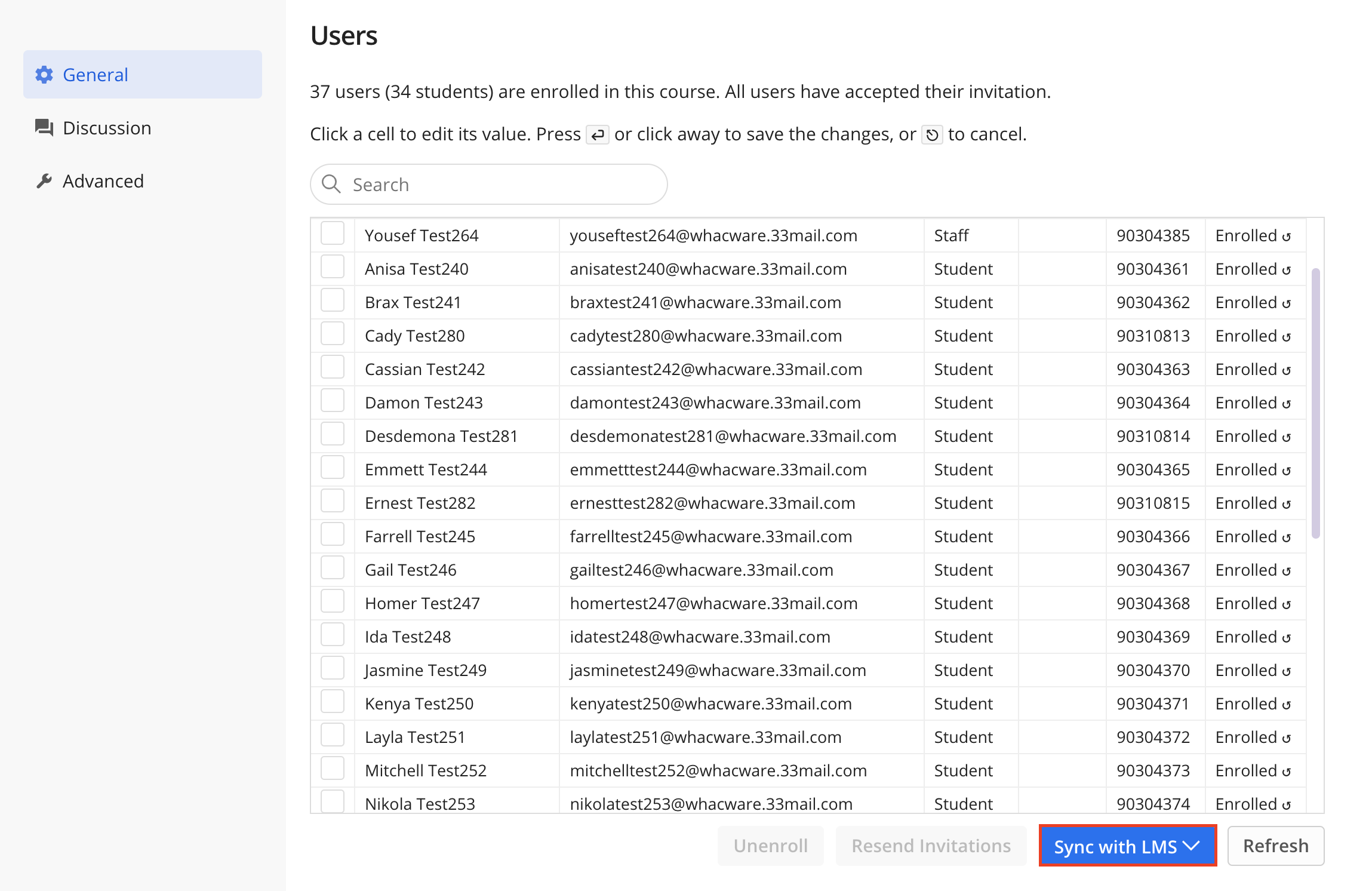Screen dimensions: 1372x891
Task: Click the Advanced wrench icon
Action: [x=44, y=181]
